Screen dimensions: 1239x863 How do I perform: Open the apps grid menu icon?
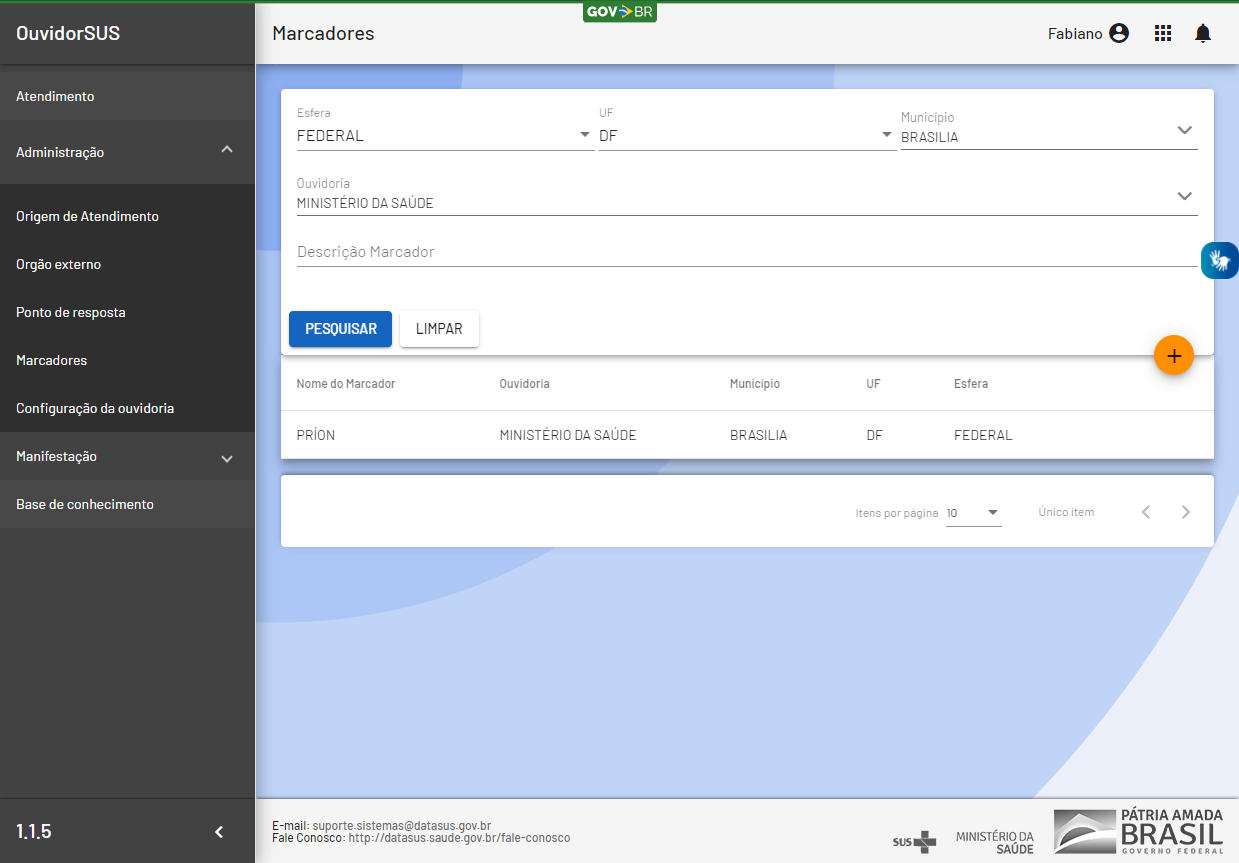coord(1162,34)
